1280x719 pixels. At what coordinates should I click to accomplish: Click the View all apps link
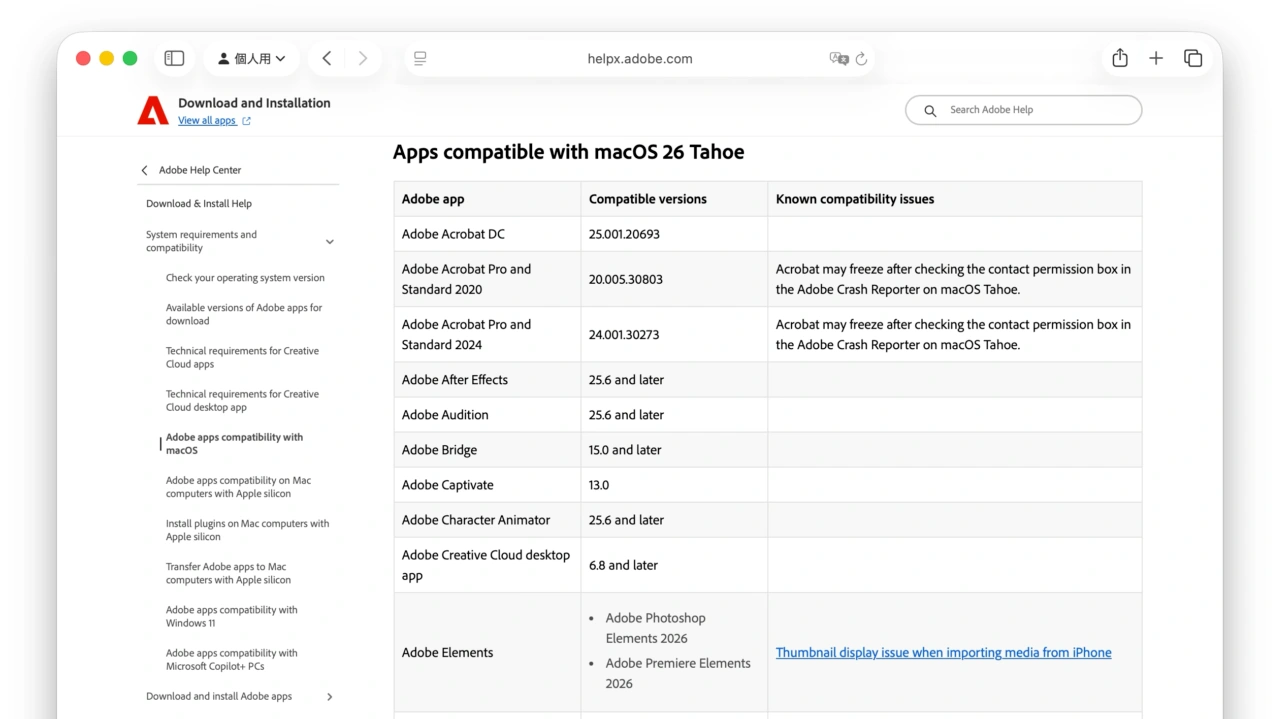(x=207, y=119)
